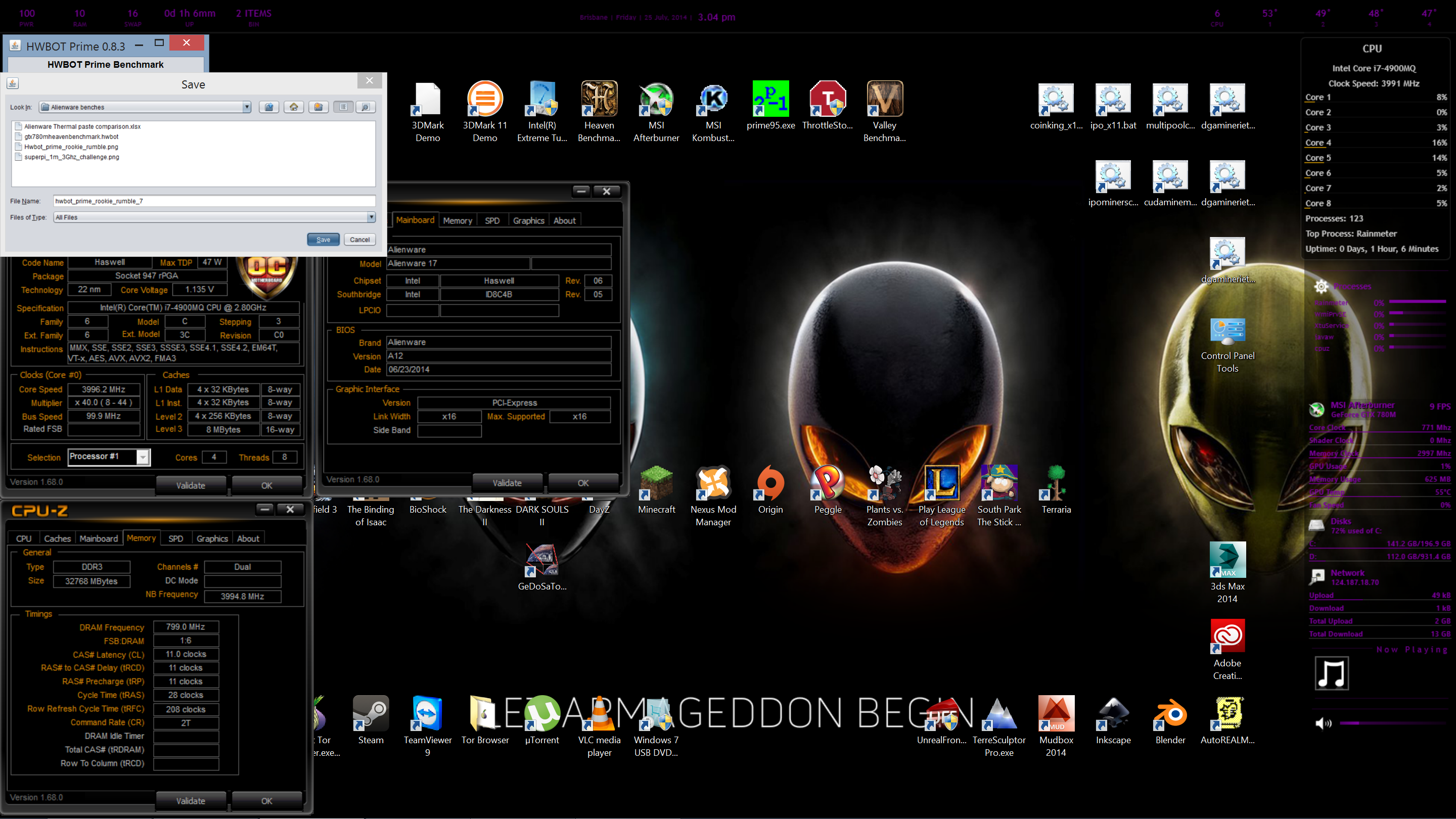Open coinking_x1 batch file icon

[x=1056, y=107]
